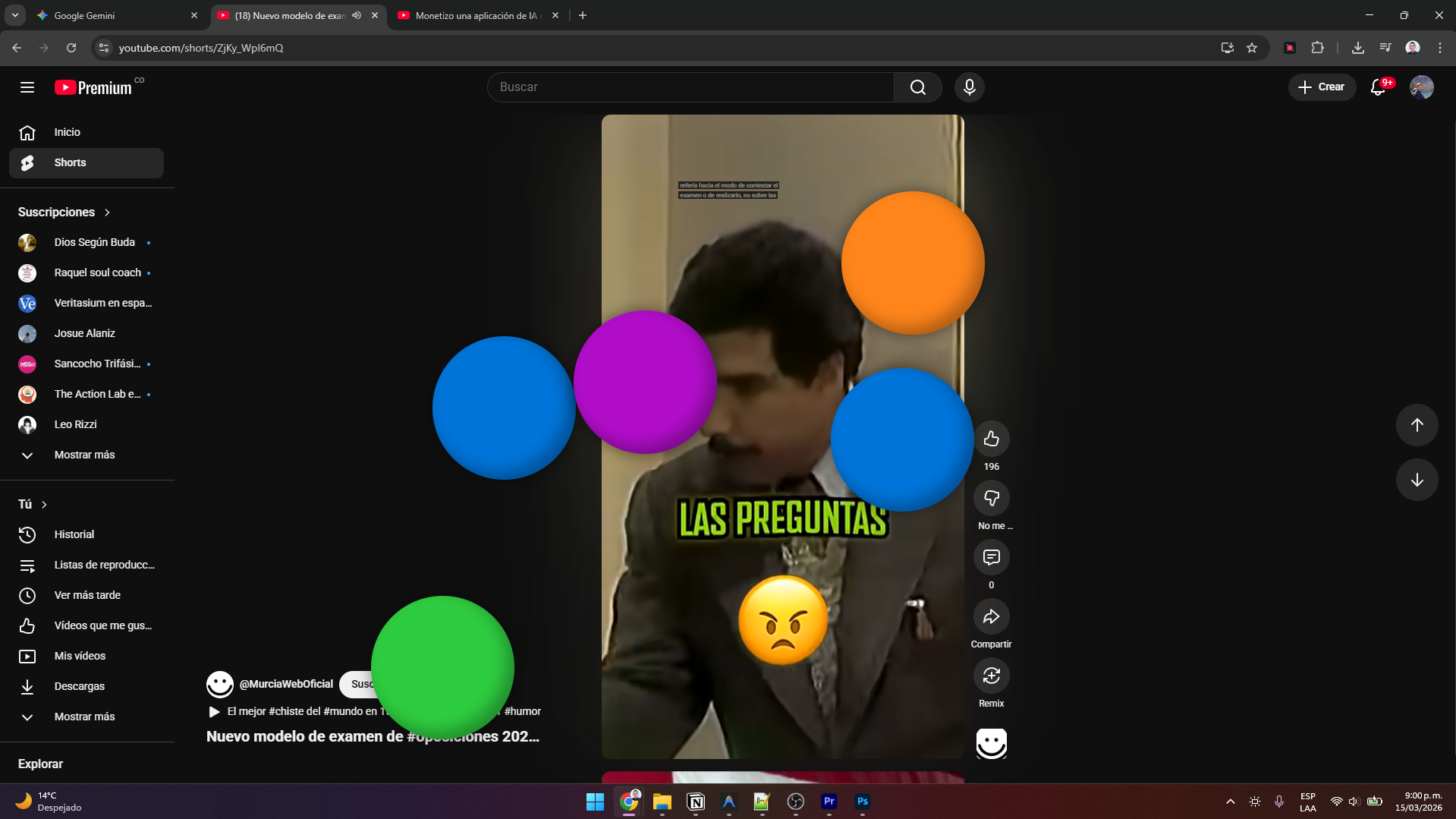Open the YouTube hamburger guide menu
Image resolution: width=1456 pixels, height=819 pixels.
click(x=27, y=87)
